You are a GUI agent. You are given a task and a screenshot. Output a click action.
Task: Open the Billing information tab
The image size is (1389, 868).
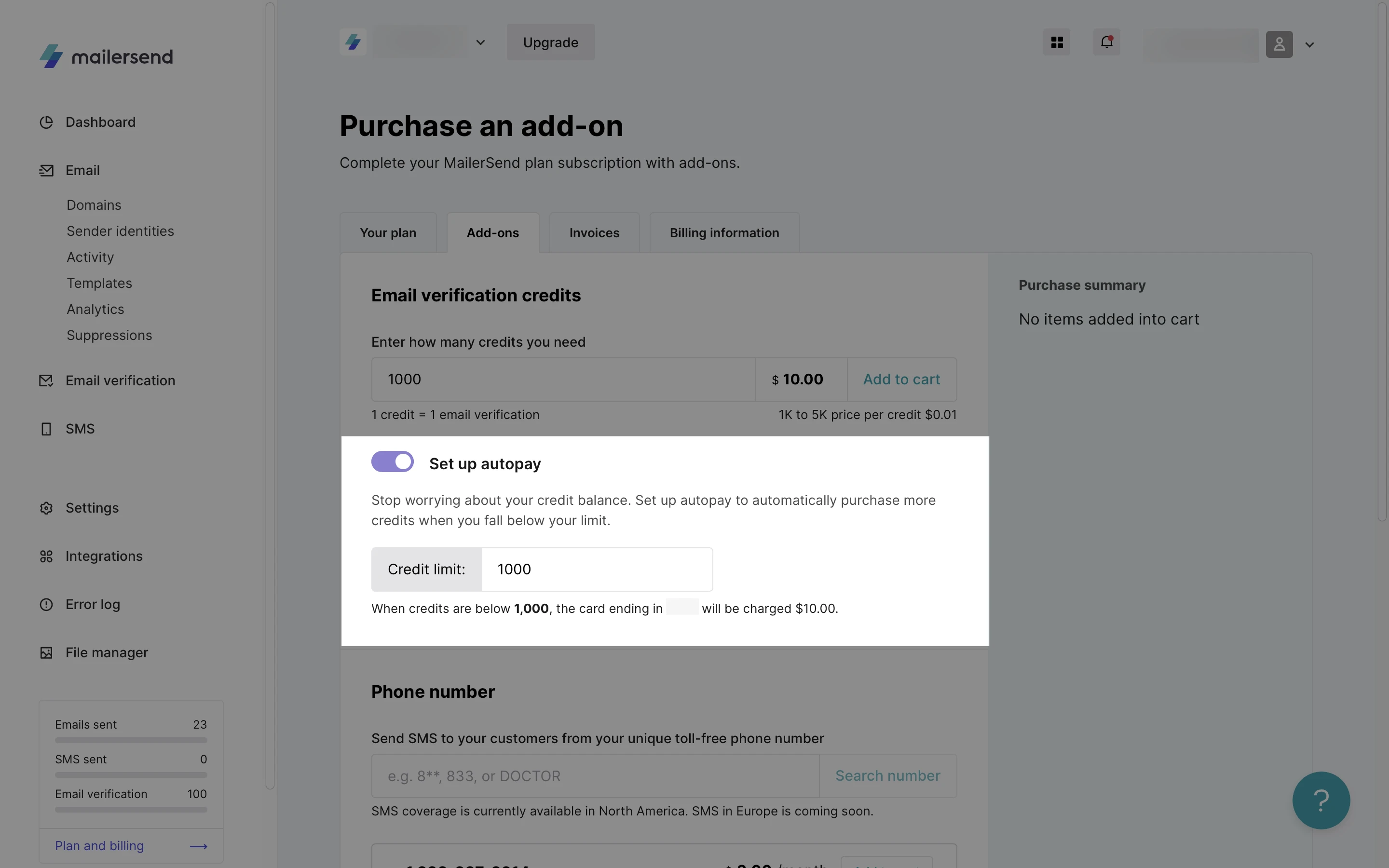tap(724, 233)
